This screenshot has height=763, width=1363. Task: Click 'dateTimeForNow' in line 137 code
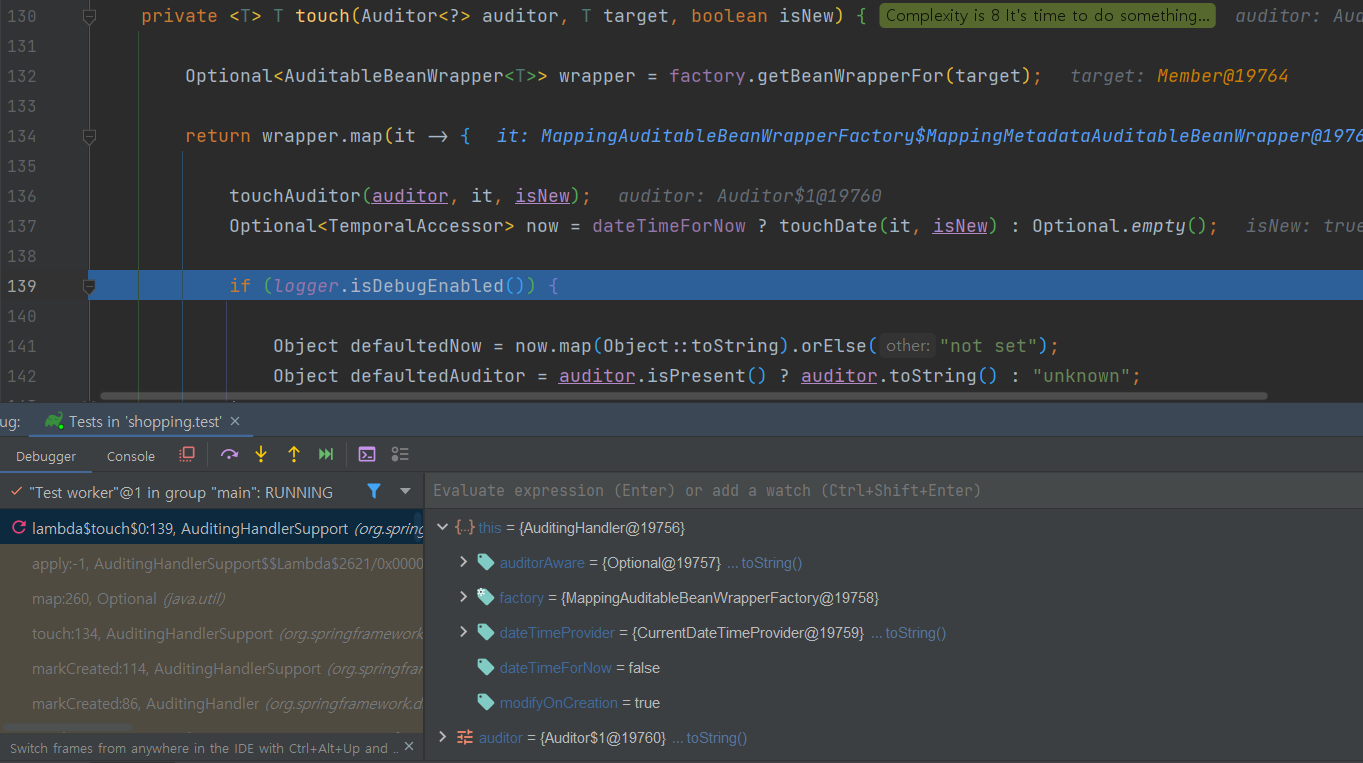coord(669,226)
